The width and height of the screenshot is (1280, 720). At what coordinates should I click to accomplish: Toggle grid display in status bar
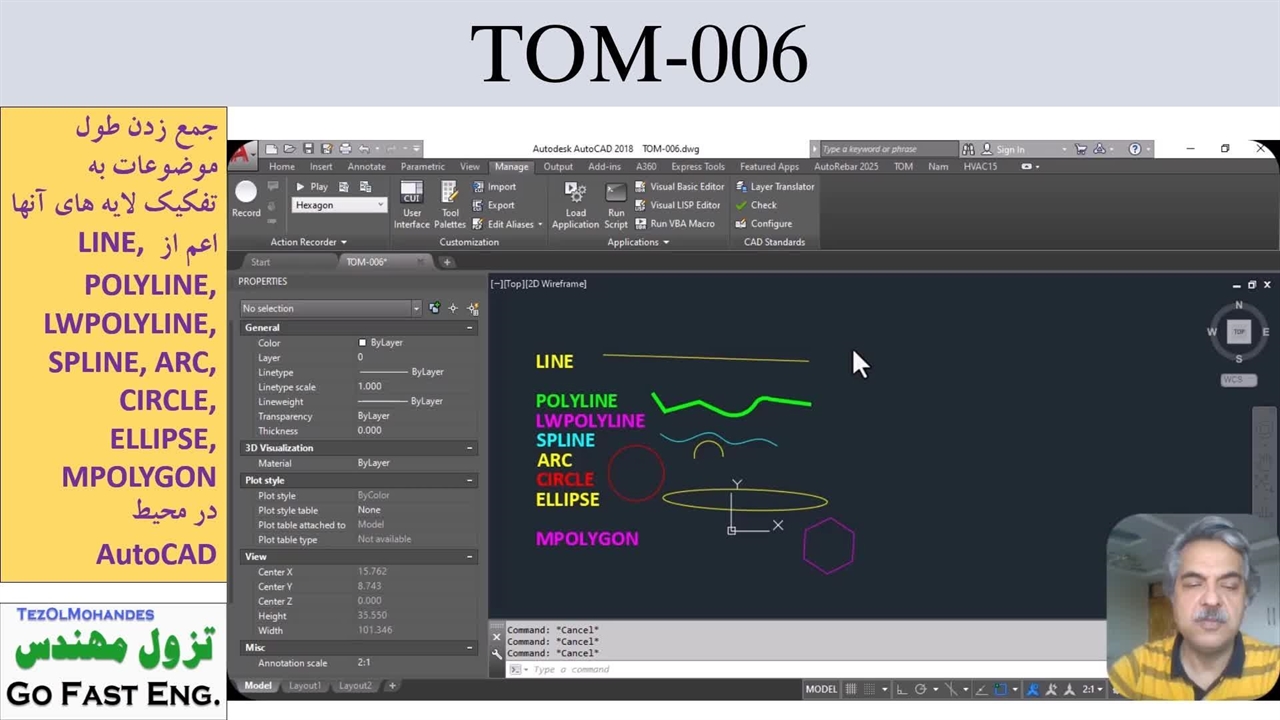[851, 689]
